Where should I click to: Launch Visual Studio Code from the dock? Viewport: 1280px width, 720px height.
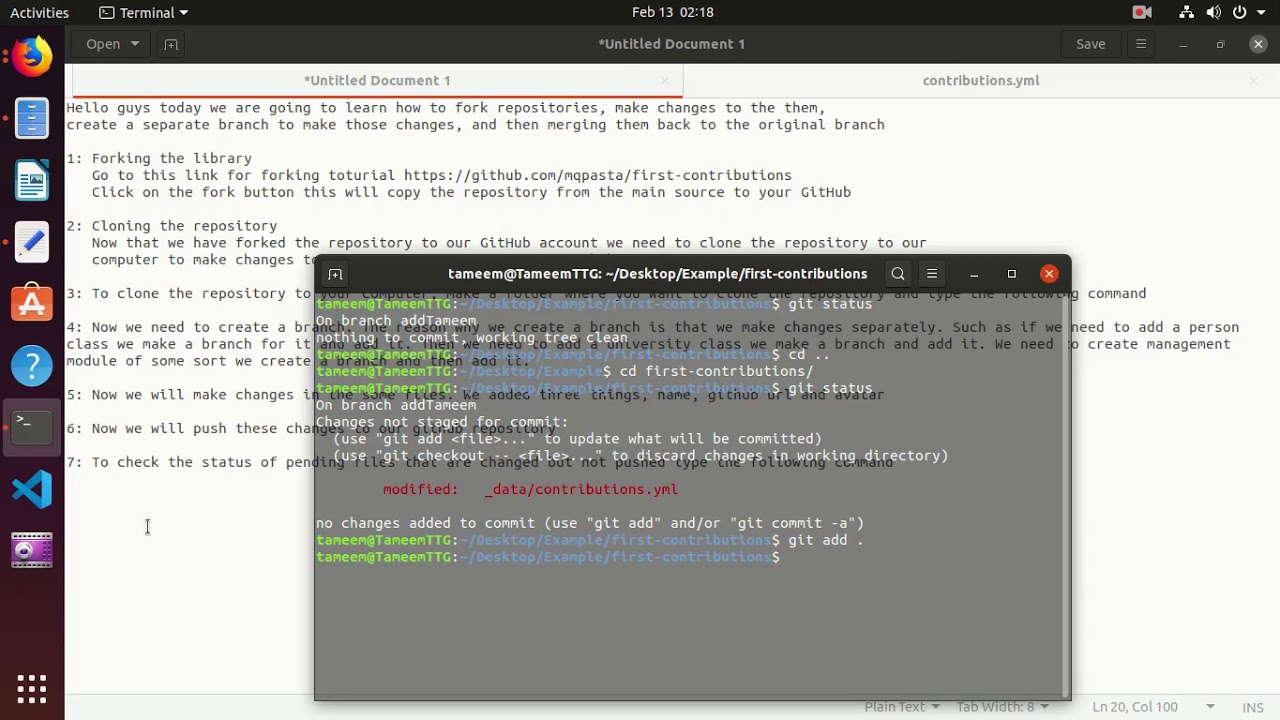(x=32, y=489)
